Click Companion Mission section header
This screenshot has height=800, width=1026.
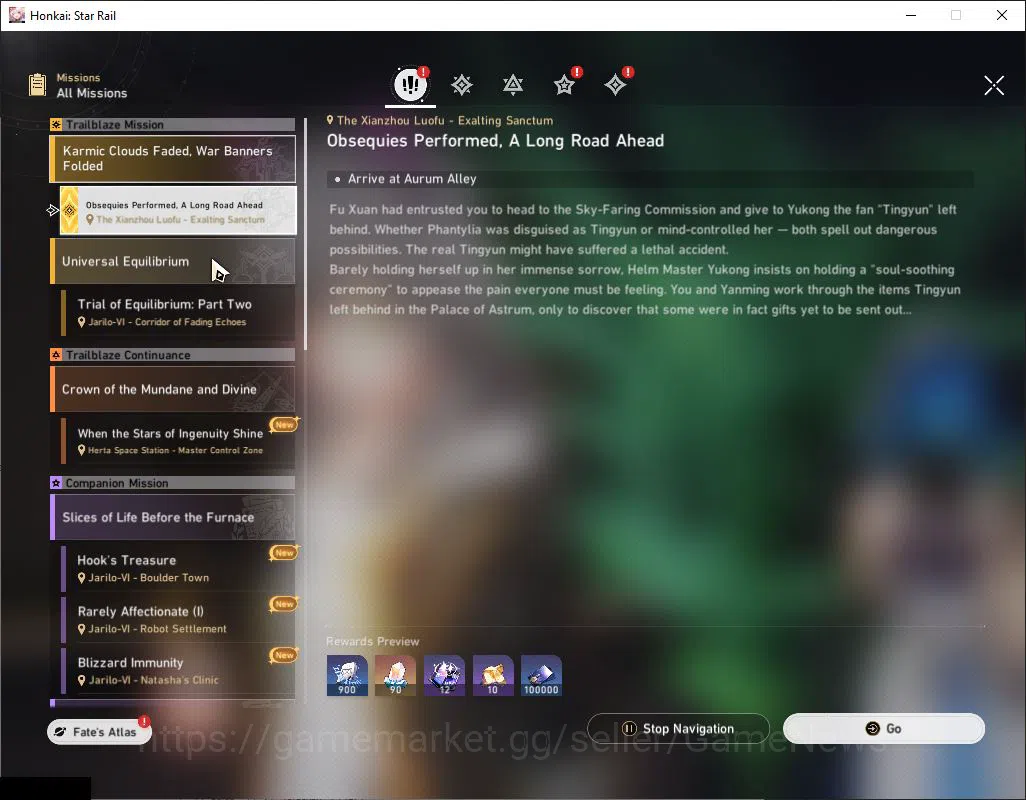[172, 483]
